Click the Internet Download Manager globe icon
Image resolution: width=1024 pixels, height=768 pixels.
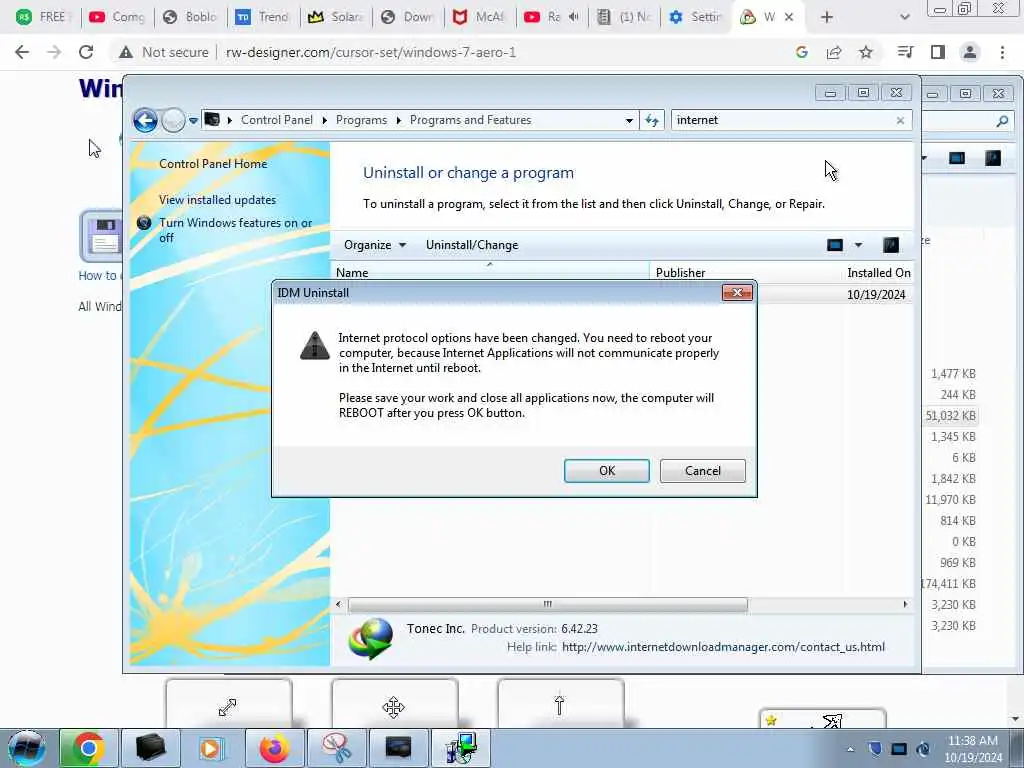point(370,639)
